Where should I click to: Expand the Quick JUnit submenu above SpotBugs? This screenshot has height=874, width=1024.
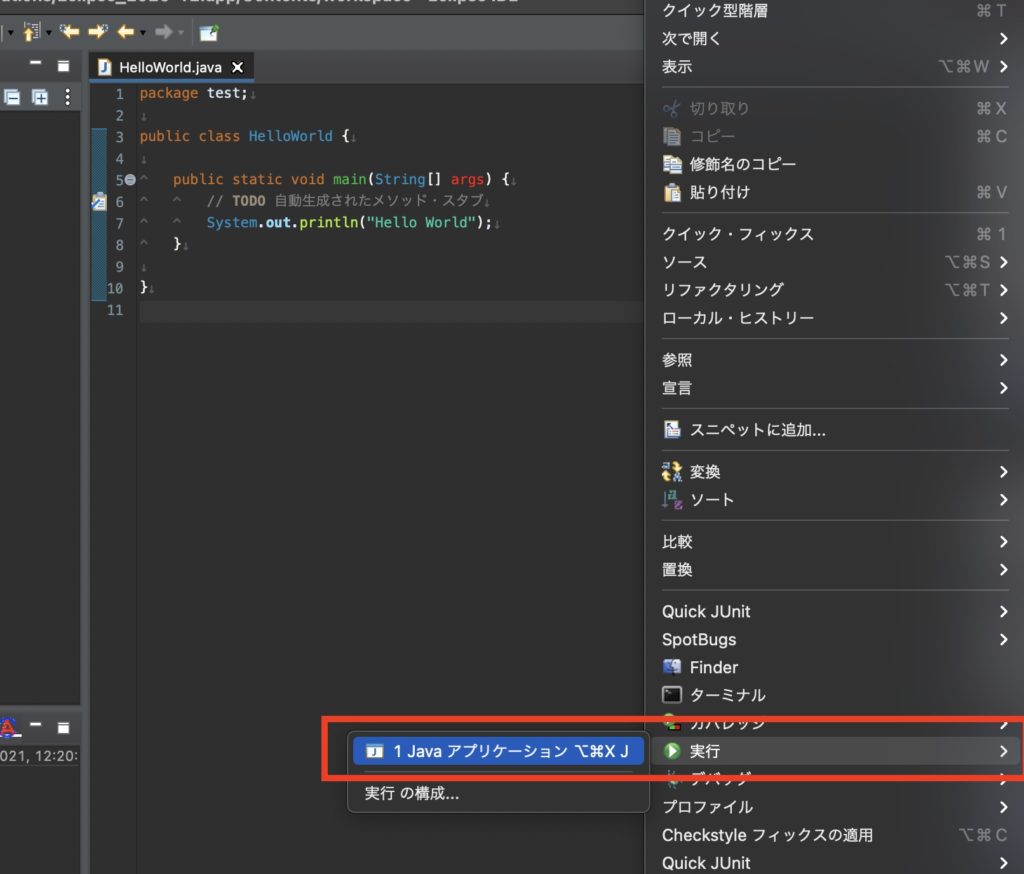click(834, 611)
